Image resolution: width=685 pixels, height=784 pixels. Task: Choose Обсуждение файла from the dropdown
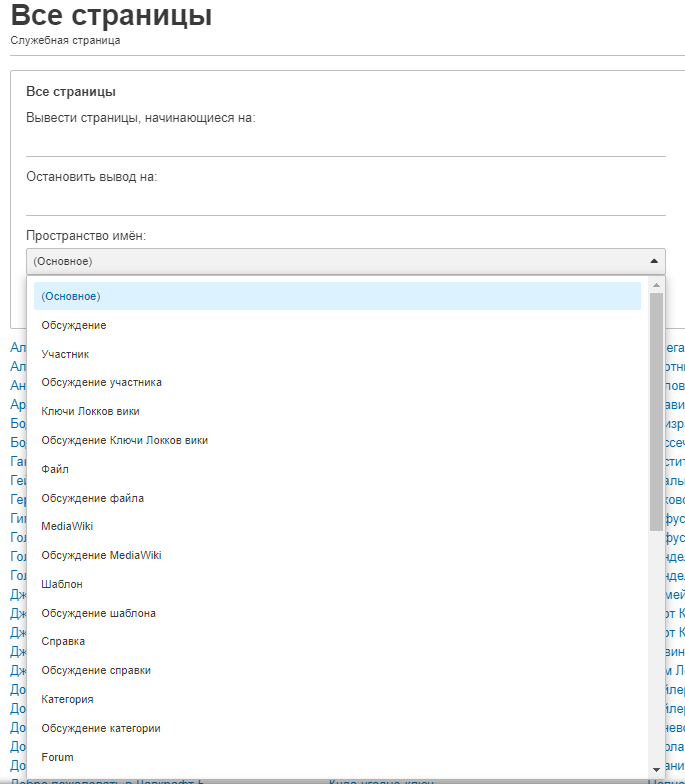point(337,498)
